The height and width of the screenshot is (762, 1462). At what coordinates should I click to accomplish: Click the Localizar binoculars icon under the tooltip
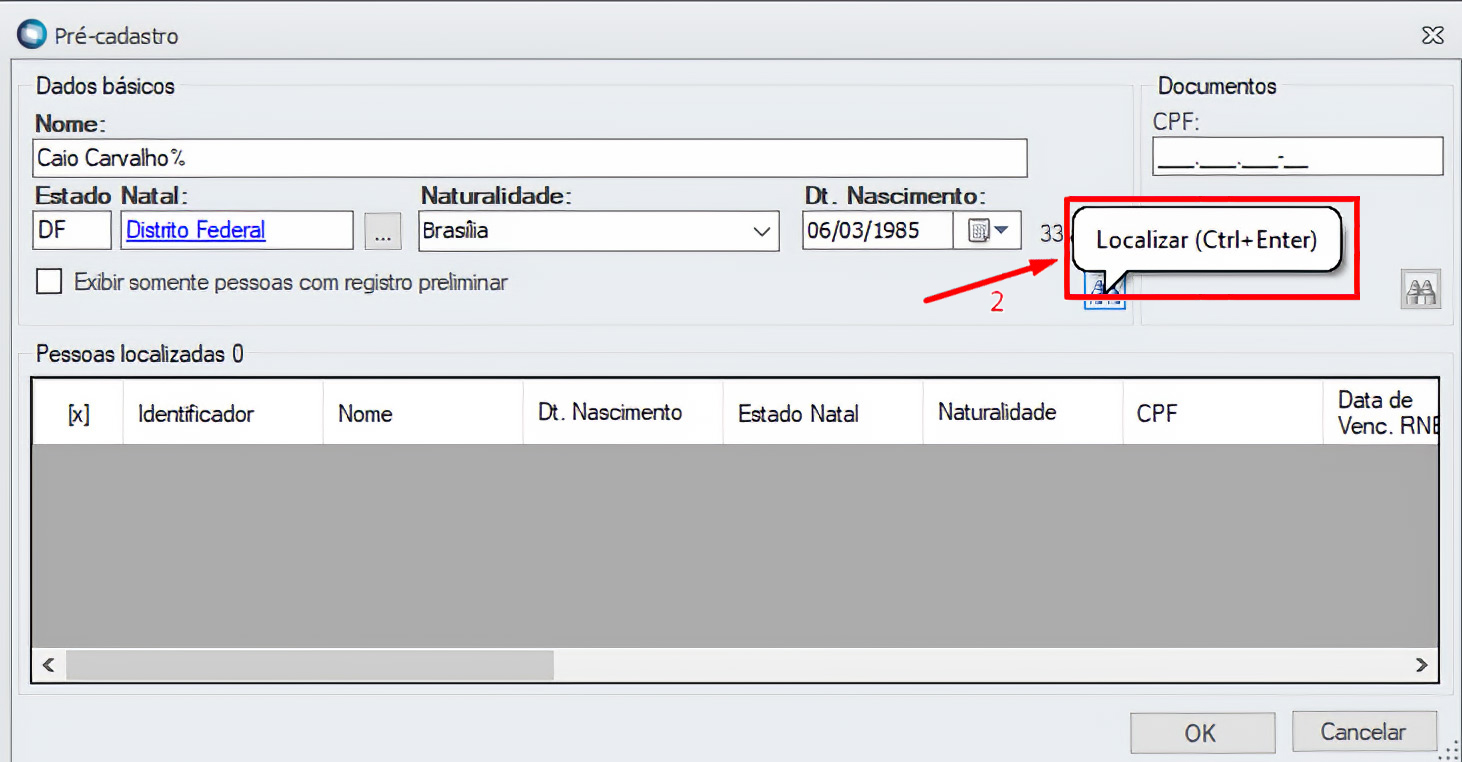click(x=1104, y=295)
